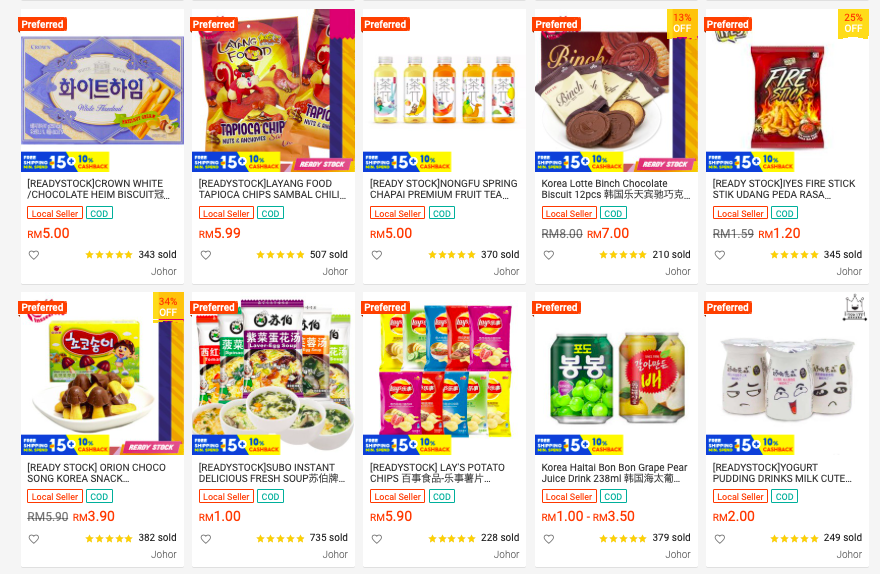This screenshot has height=574, width=880.
Task: Favorite the Crown White Heim Biscuit item
Action: pyautogui.click(x=34, y=255)
